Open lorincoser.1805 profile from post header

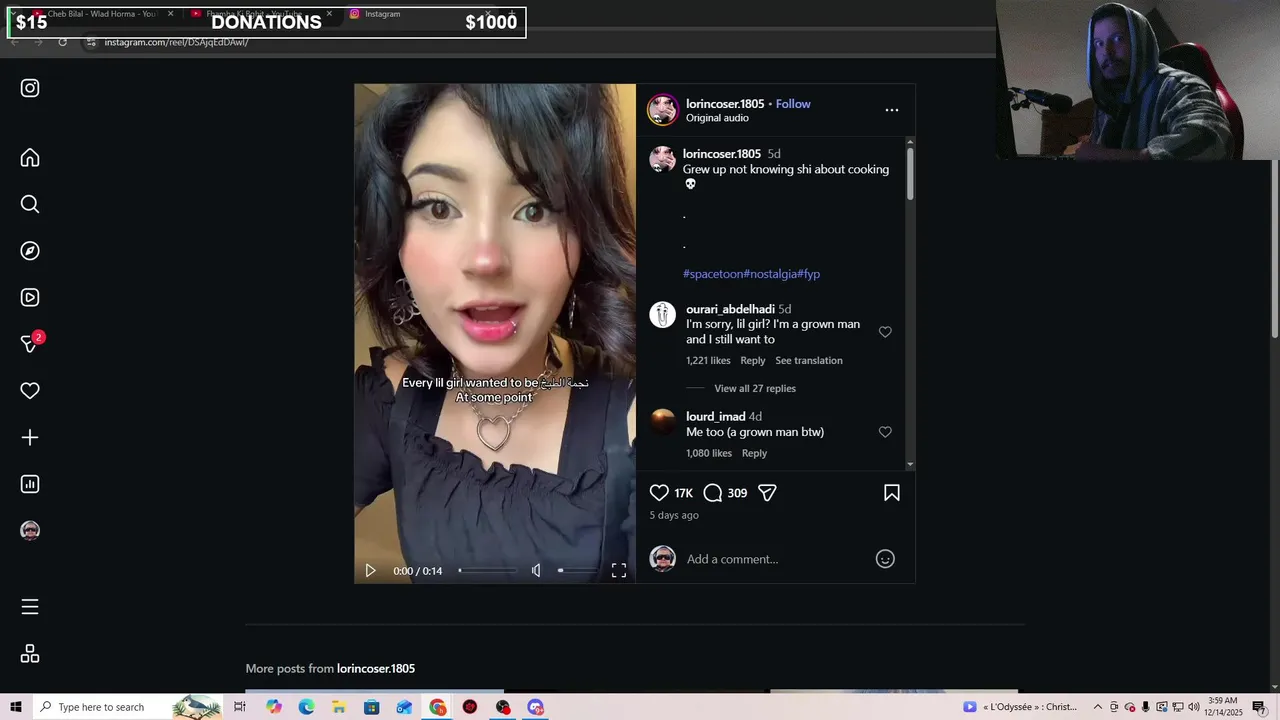725,104
